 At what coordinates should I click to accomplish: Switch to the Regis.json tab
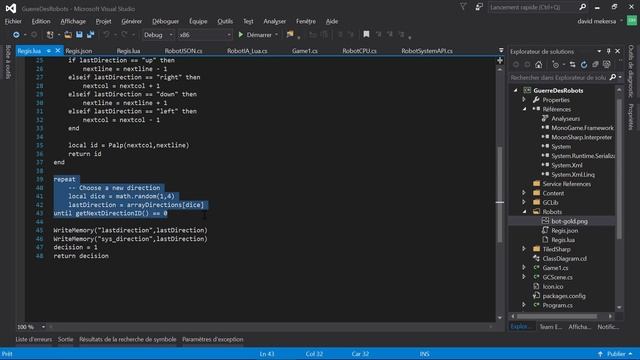(x=79, y=51)
